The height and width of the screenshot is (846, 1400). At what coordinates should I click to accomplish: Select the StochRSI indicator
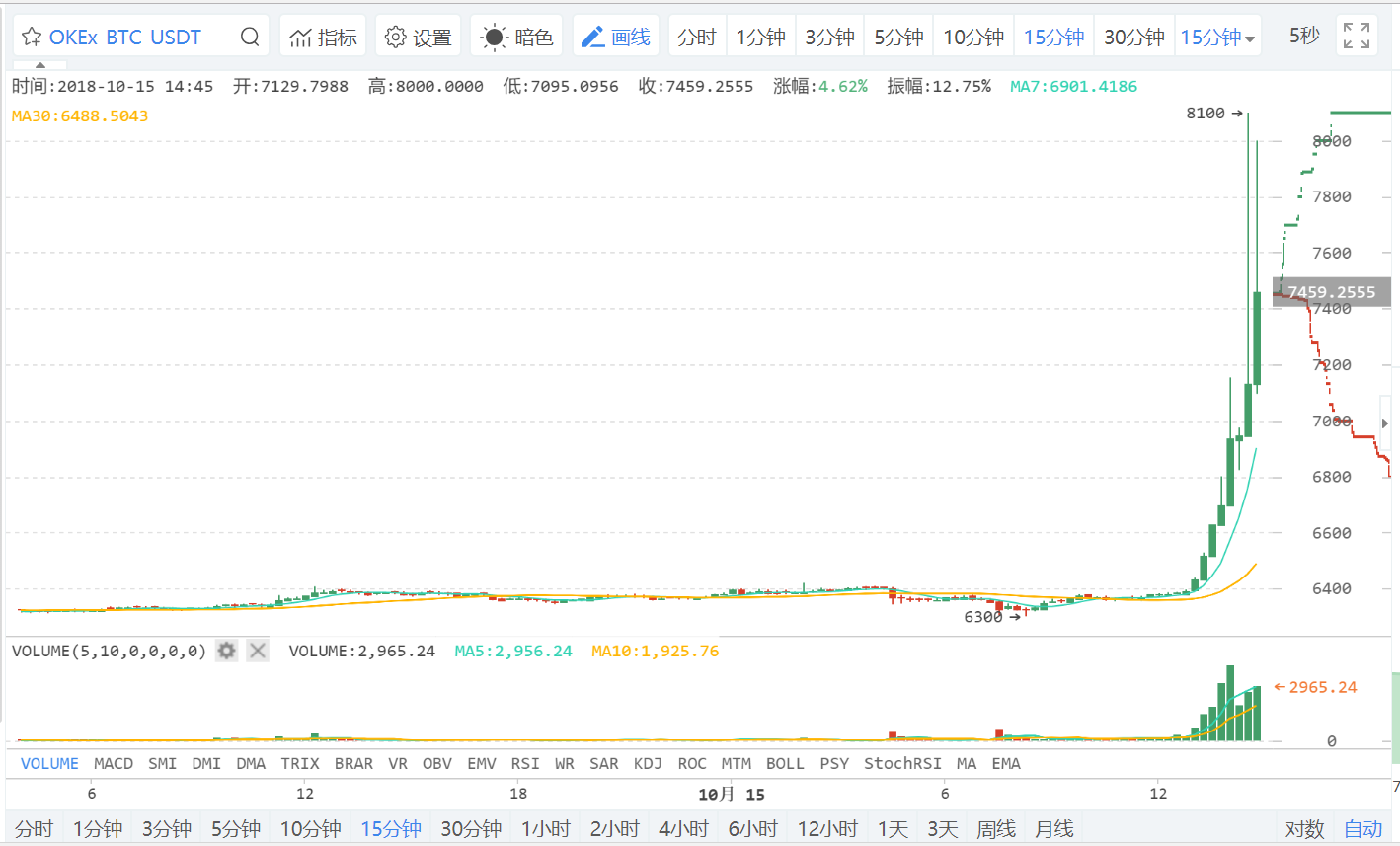pos(902,764)
